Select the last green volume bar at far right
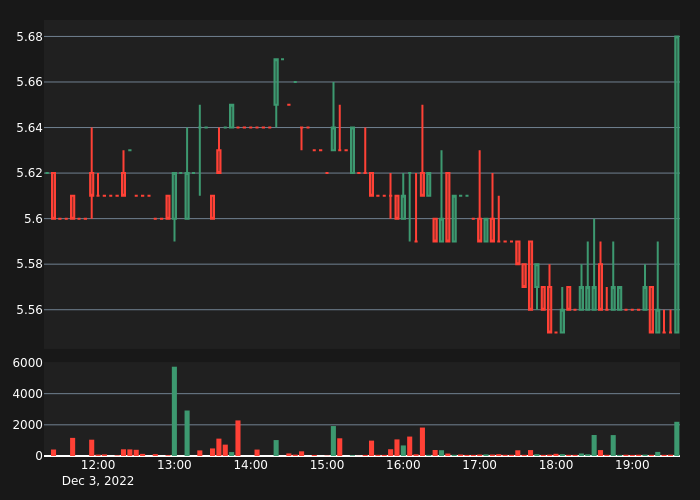700x500 pixels. 677,439
